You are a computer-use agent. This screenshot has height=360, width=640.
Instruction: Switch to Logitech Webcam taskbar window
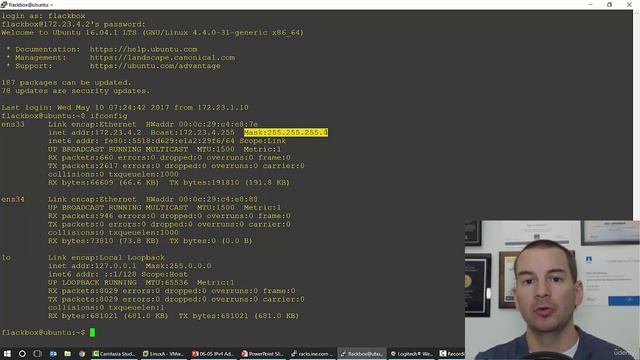pyautogui.click(x=411, y=353)
